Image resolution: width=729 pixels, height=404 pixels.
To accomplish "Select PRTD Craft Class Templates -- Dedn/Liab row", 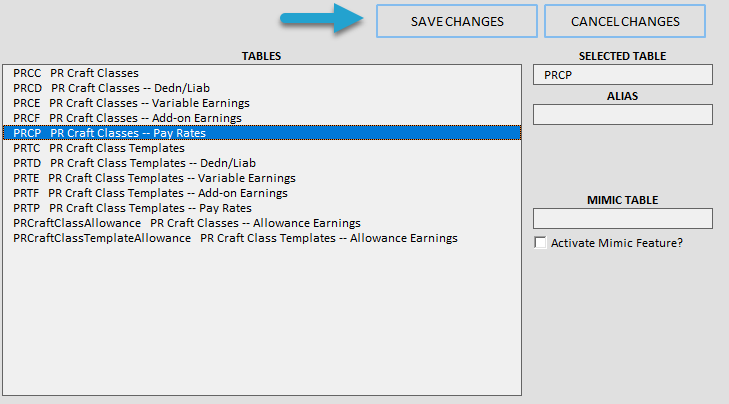I will click(x=262, y=163).
